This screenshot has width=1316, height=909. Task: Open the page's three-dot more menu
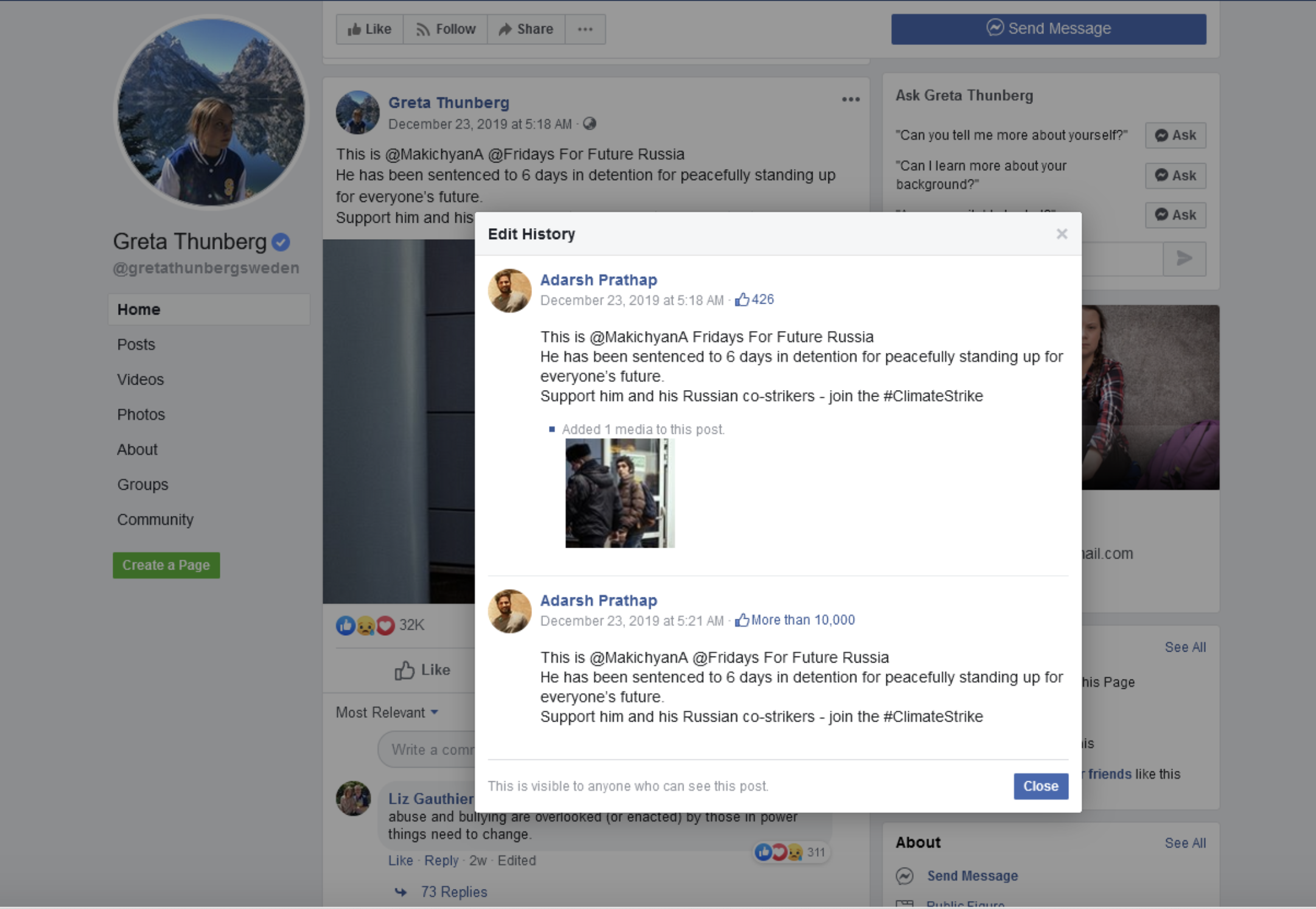(585, 29)
